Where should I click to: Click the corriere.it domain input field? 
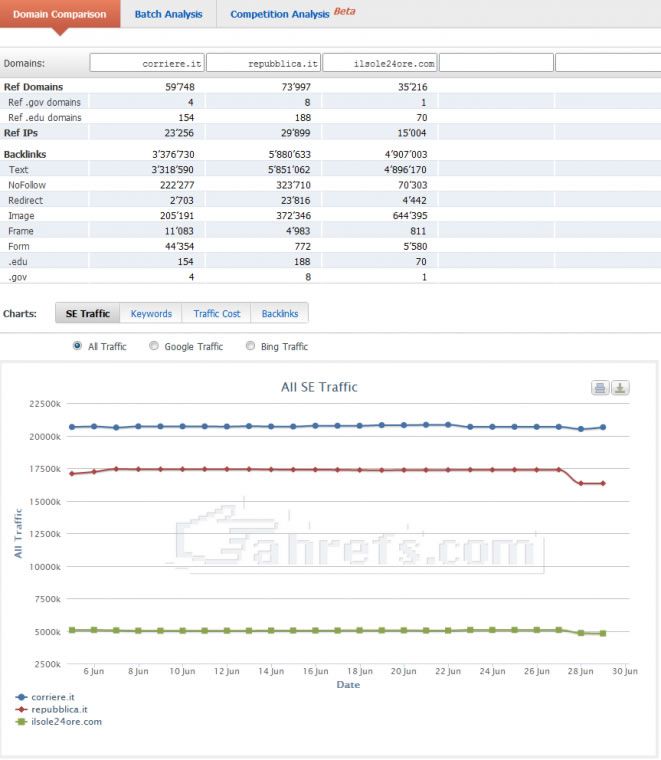point(147,63)
